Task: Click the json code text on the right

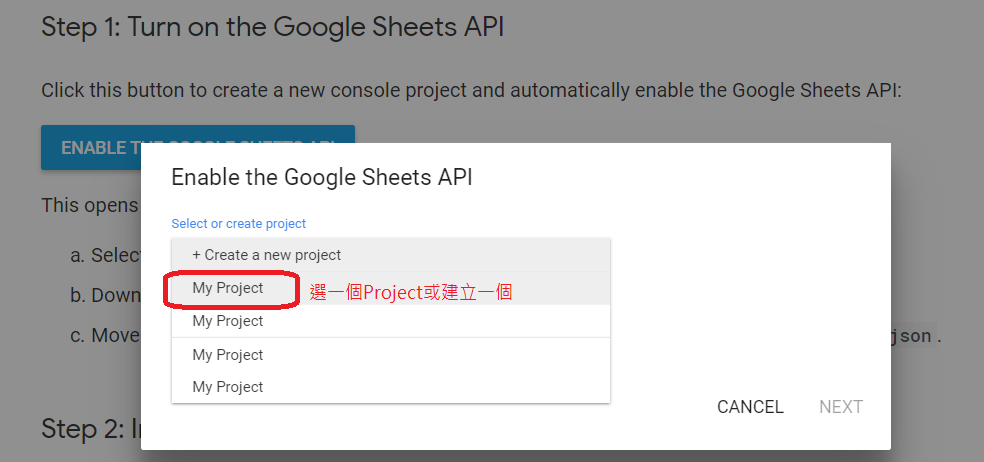Action: [x=912, y=336]
